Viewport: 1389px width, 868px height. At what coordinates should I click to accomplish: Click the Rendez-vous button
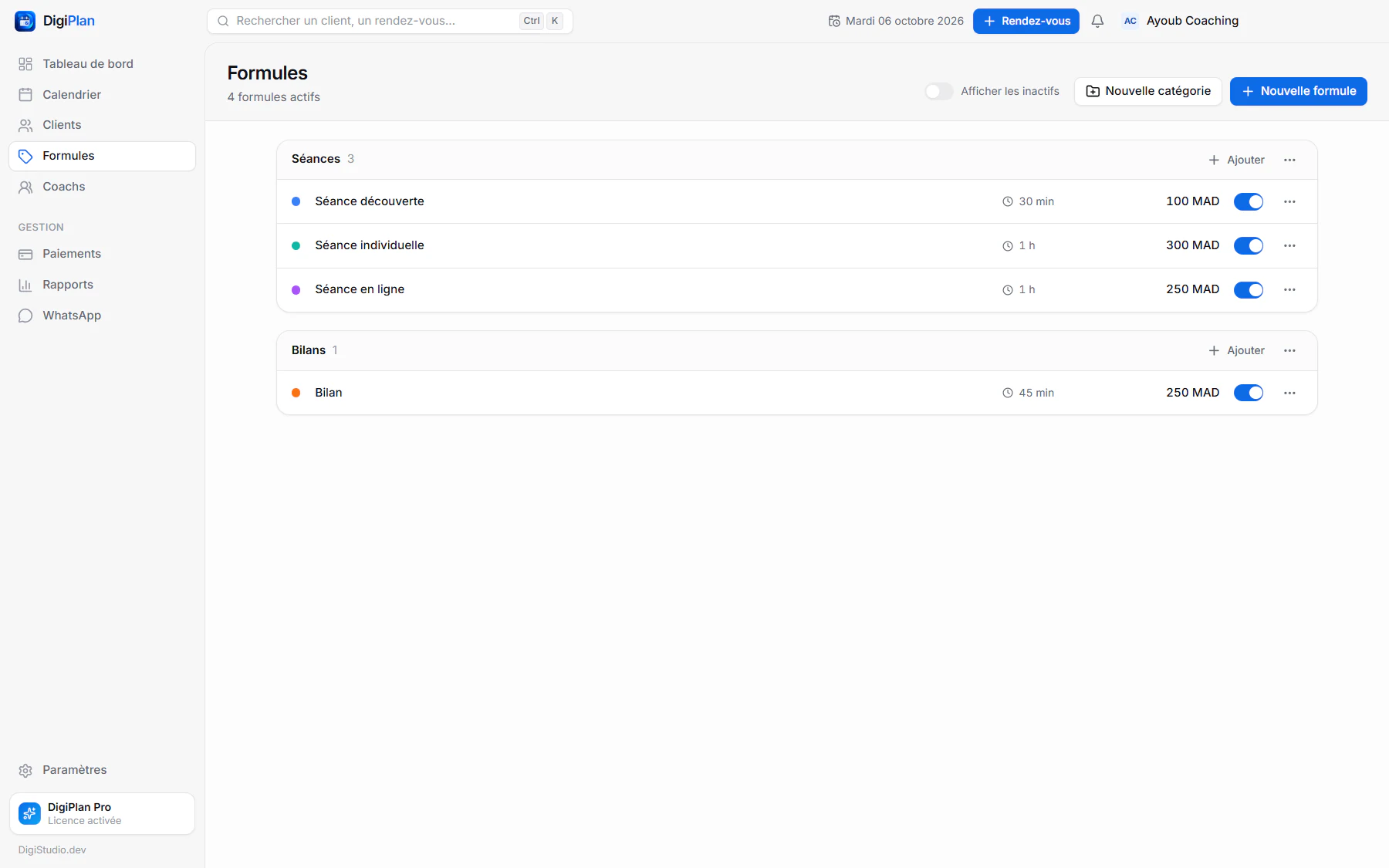tap(1026, 21)
